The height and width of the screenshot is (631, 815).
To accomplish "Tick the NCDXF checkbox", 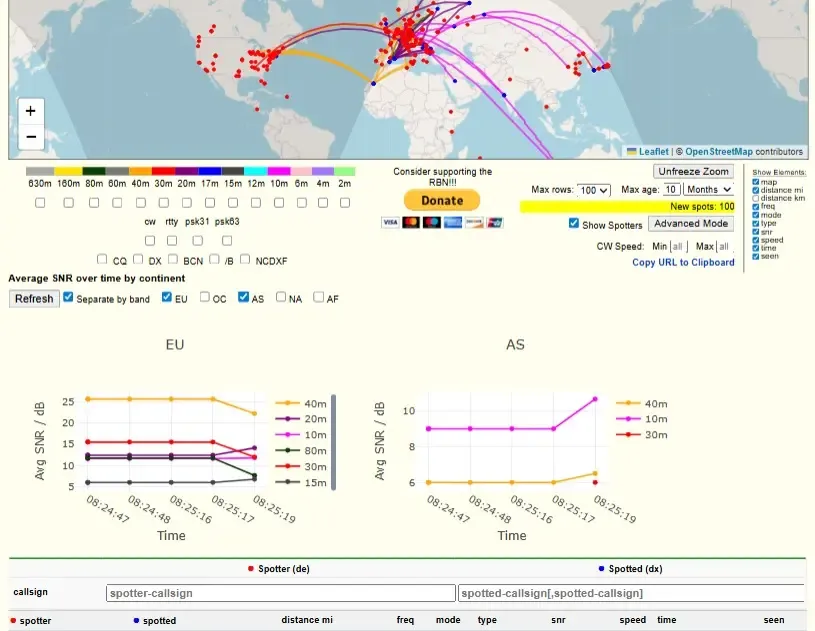I will (x=245, y=259).
